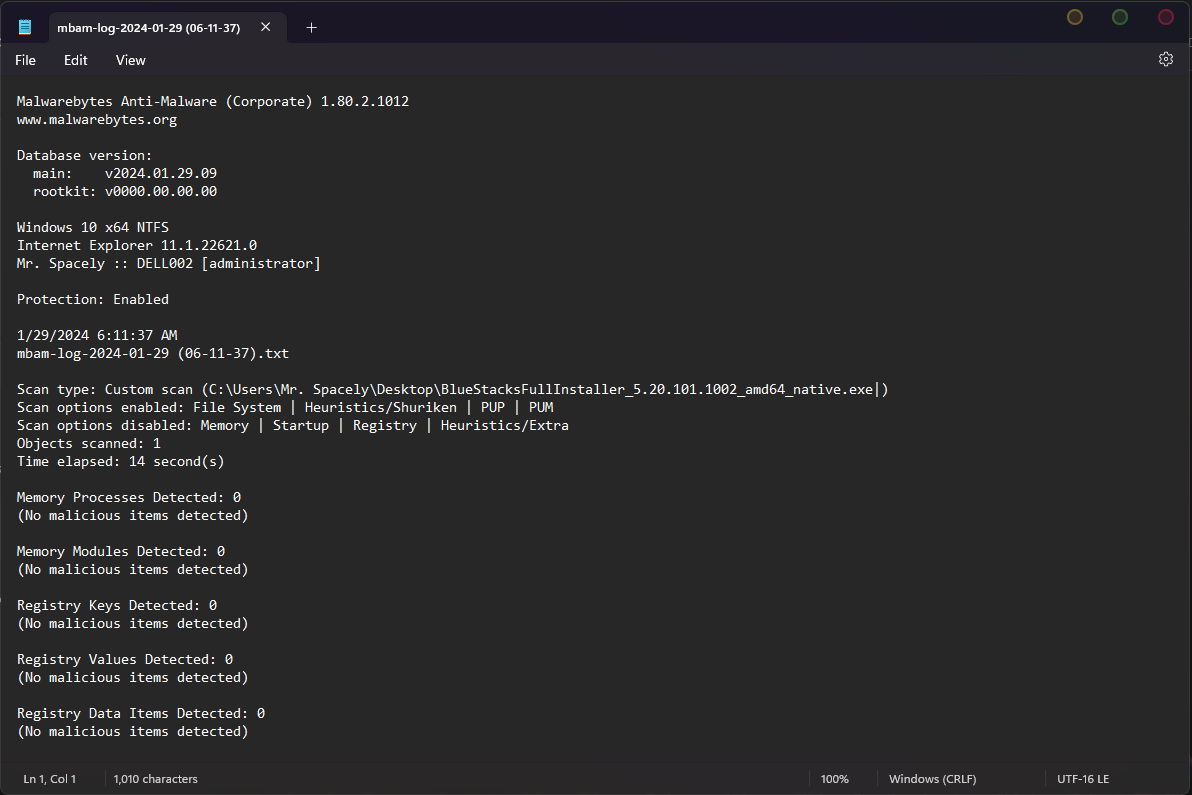Click UTF-16 LE encoding indicator
Viewport: 1192px width, 795px height.
[1083, 779]
